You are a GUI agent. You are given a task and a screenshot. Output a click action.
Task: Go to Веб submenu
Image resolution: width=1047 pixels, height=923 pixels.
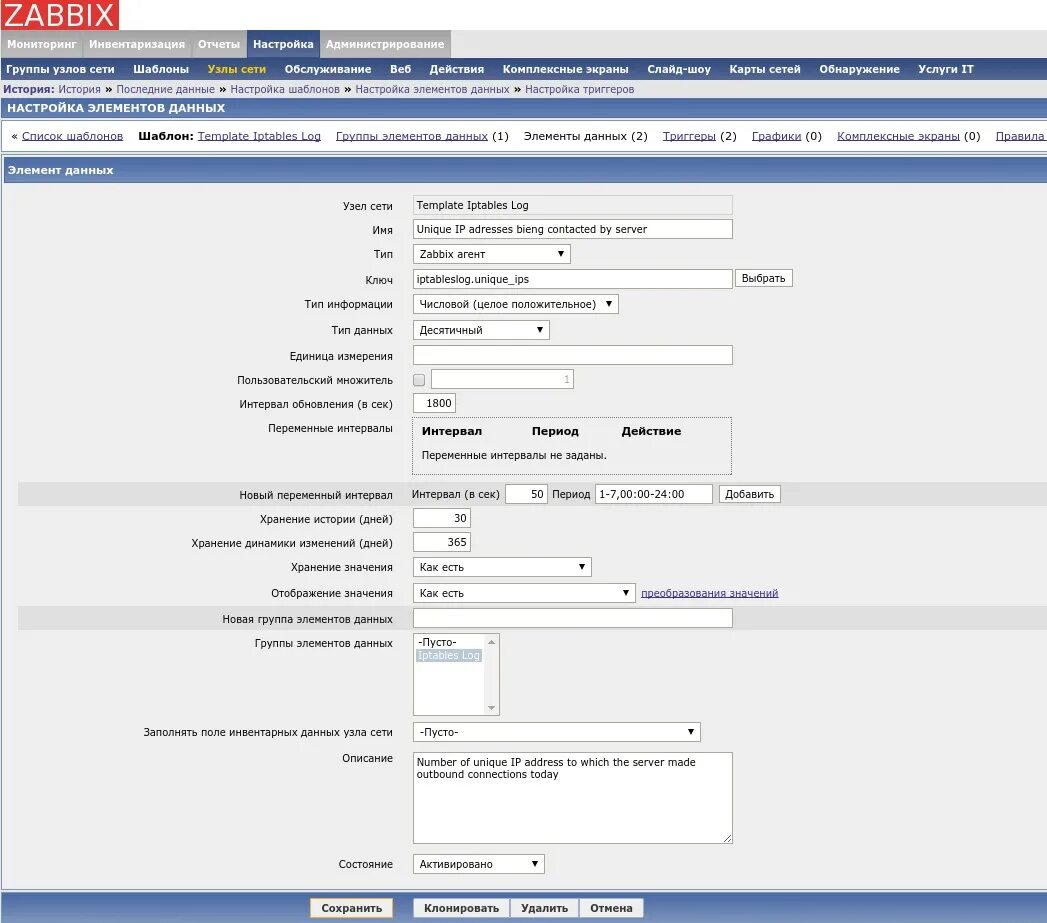tap(401, 69)
